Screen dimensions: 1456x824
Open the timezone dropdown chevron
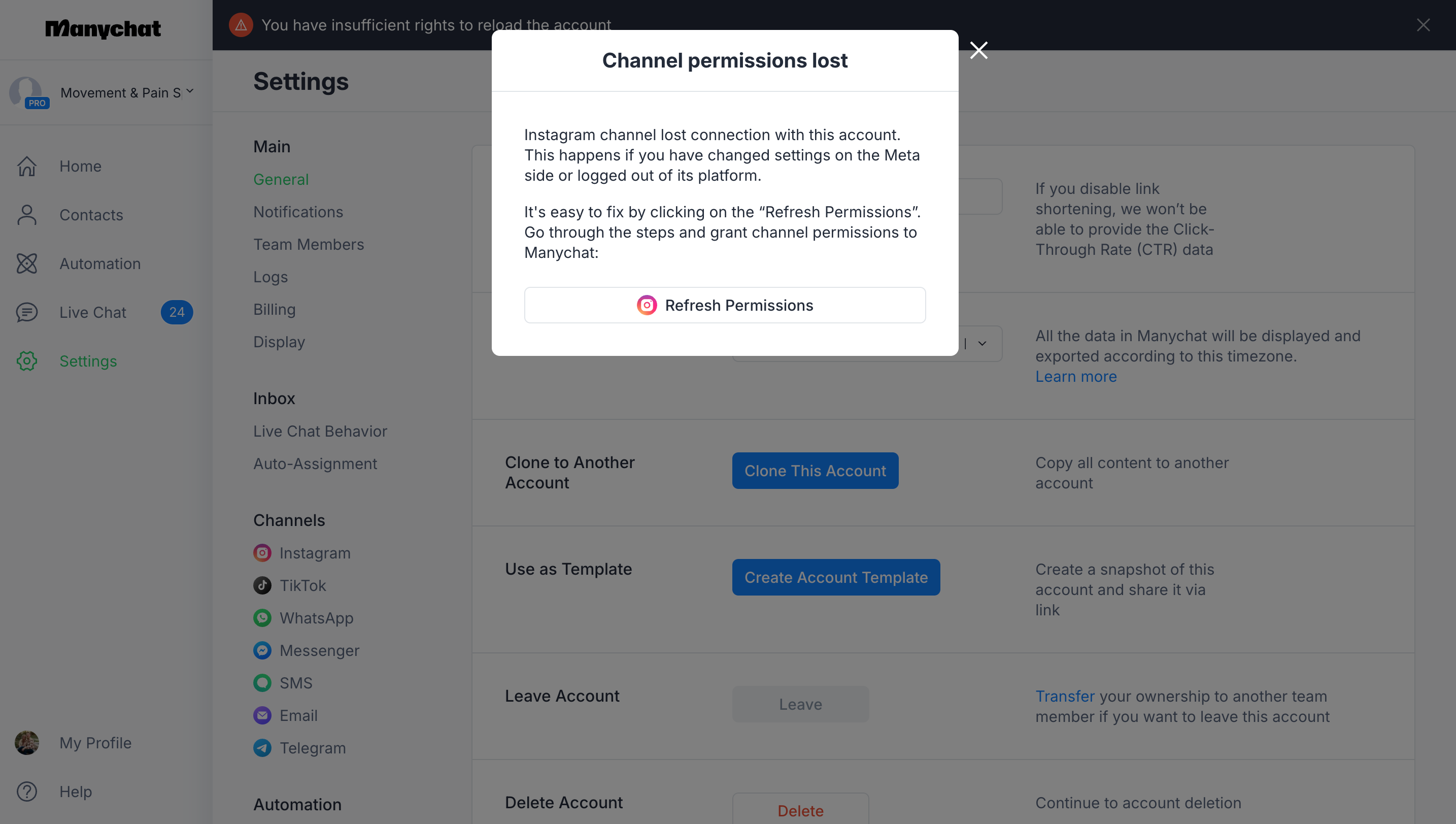pyautogui.click(x=982, y=344)
